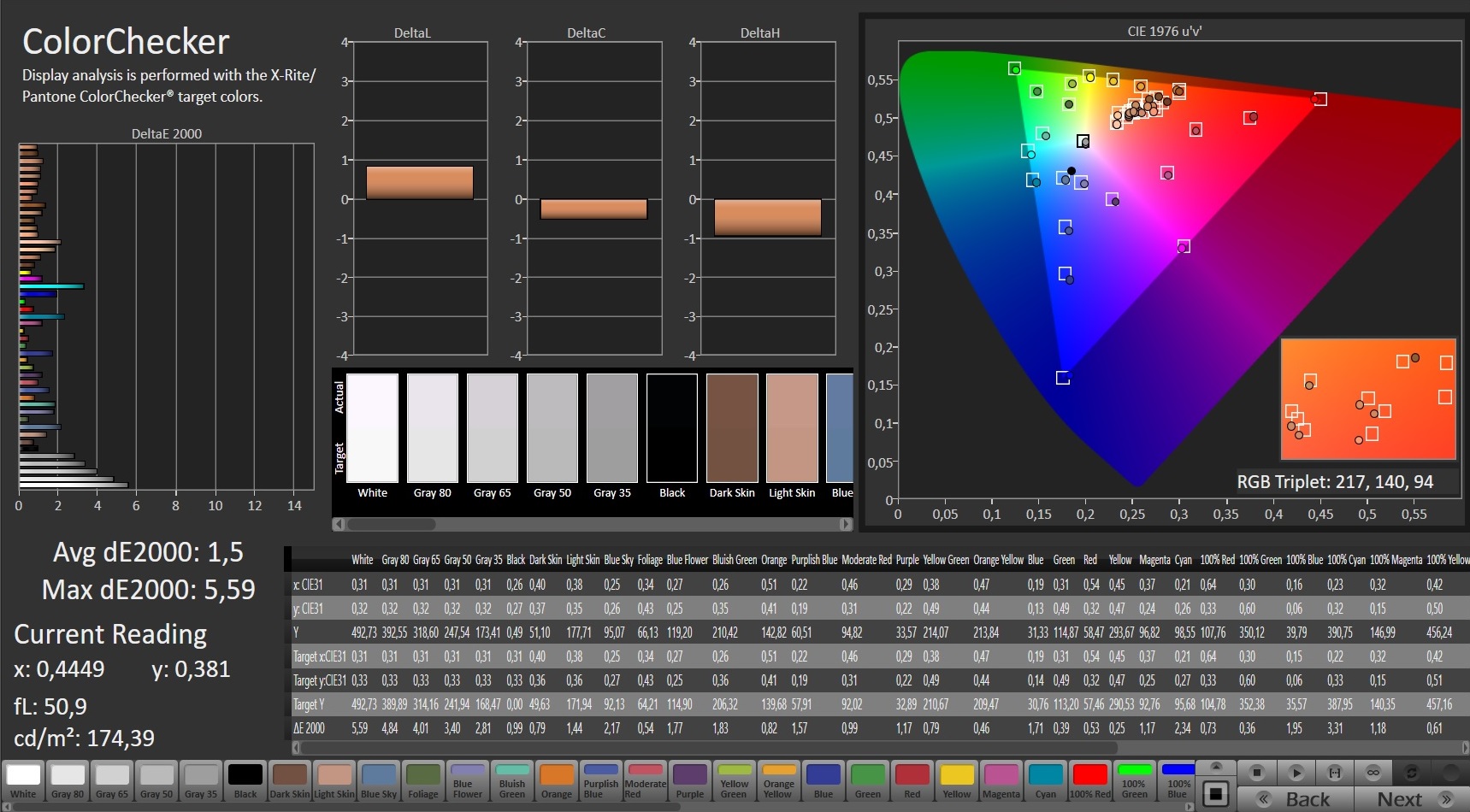Click the bracketed read-series icon
This screenshot has height=812, width=1470.
pos(1334,773)
